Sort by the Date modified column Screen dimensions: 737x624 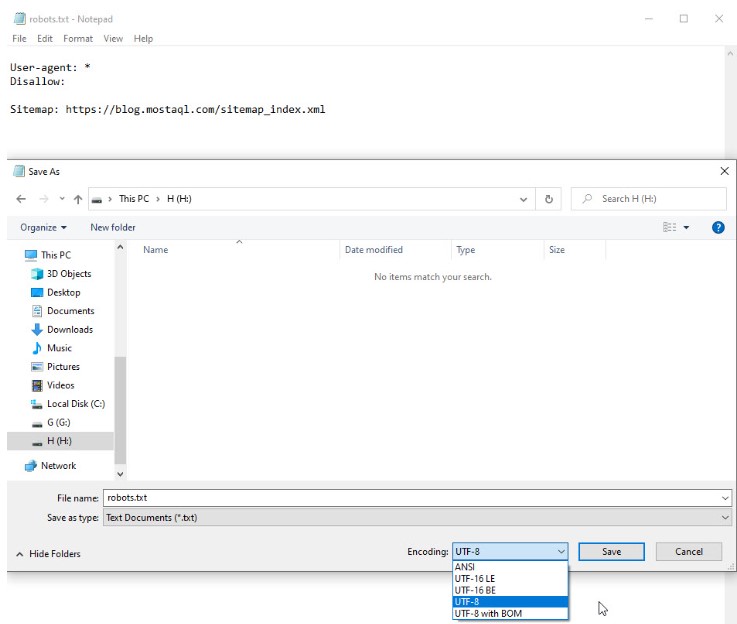[374, 250]
